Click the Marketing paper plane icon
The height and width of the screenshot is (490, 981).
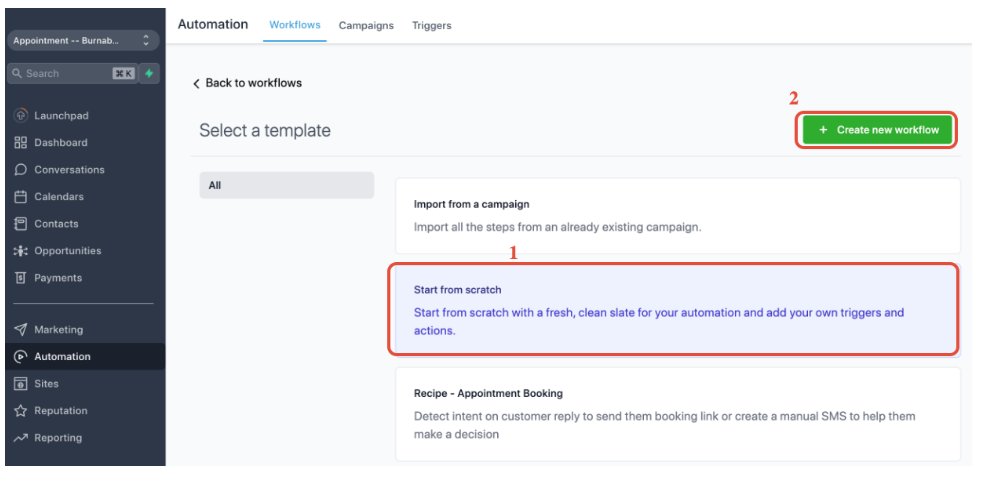21,330
